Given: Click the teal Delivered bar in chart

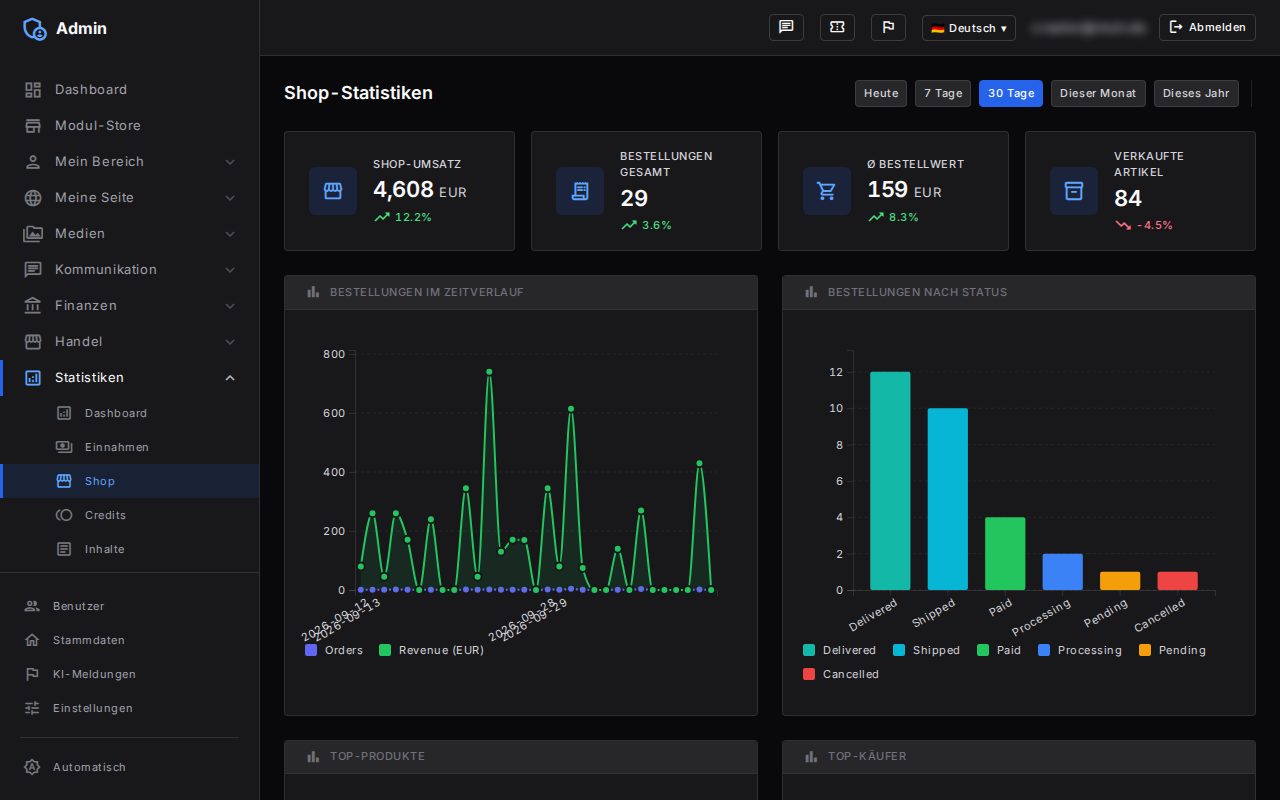Looking at the screenshot, I should point(890,481).
